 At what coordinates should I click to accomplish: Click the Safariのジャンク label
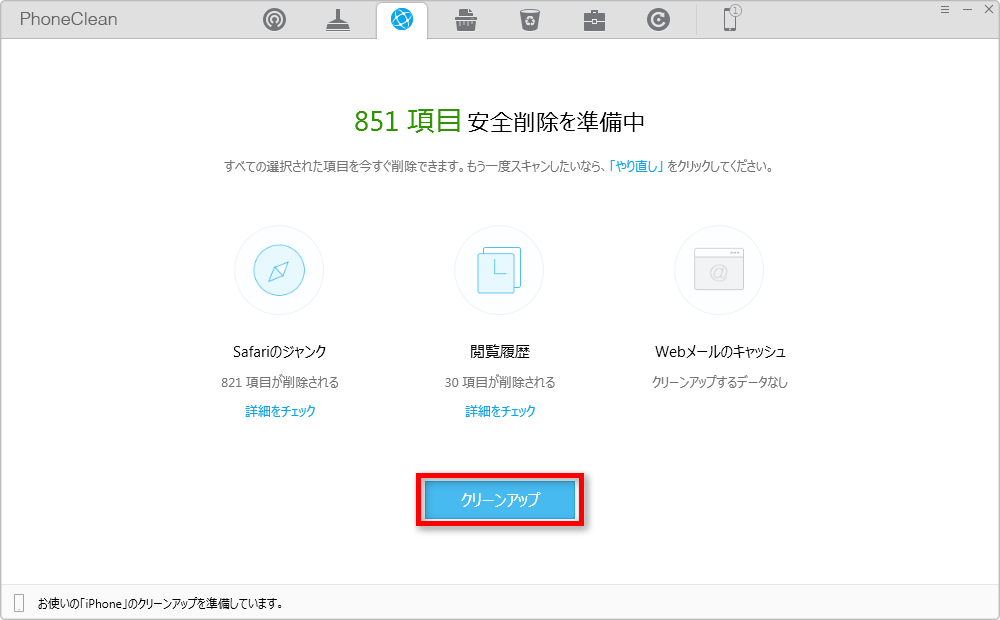(279, 351)
